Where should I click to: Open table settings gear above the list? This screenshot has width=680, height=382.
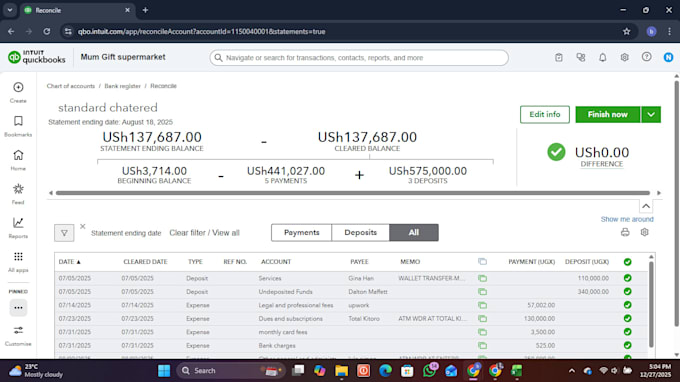point(644,232)
